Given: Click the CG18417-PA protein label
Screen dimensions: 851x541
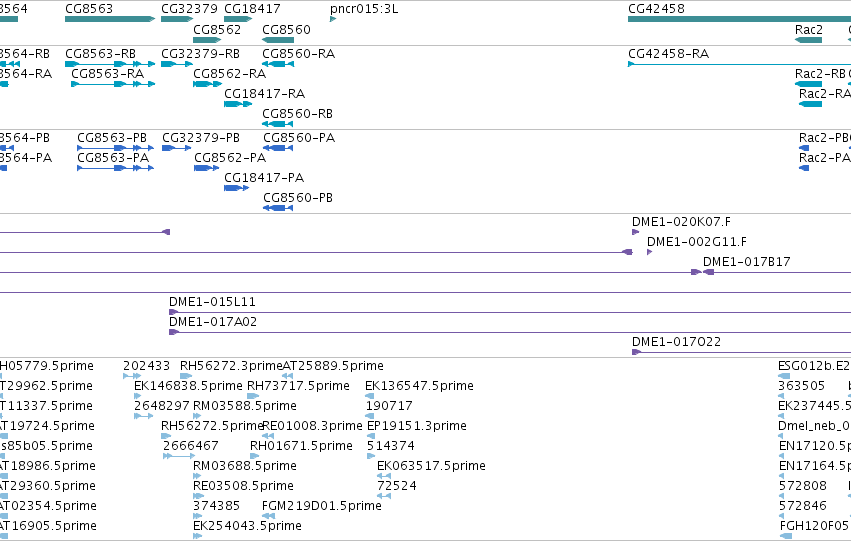Looking at the screenshot, I should (x=264, y=178).
